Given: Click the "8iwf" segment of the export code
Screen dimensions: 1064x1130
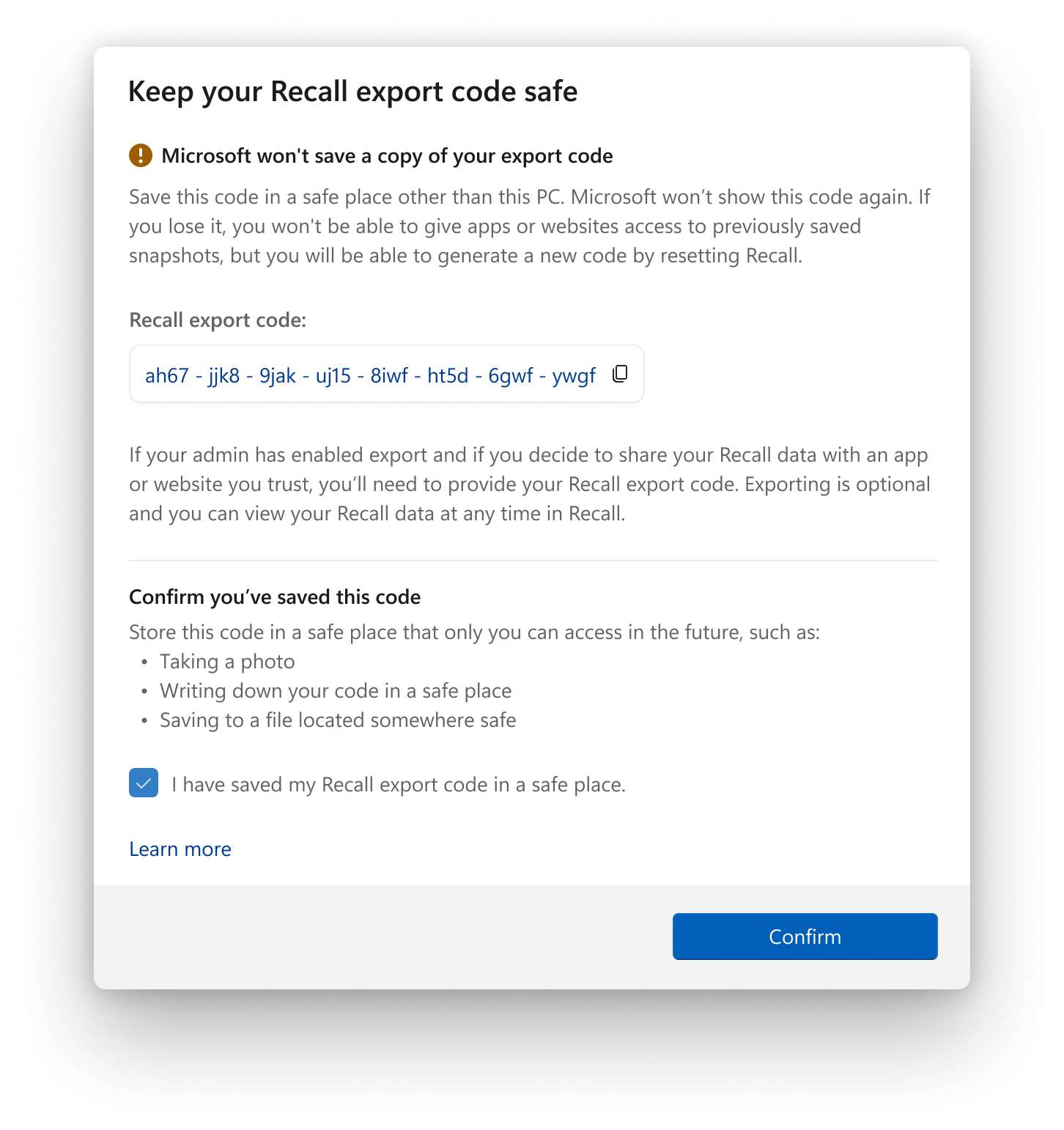Looking at the screenshot, I should [x=389, y=375].
